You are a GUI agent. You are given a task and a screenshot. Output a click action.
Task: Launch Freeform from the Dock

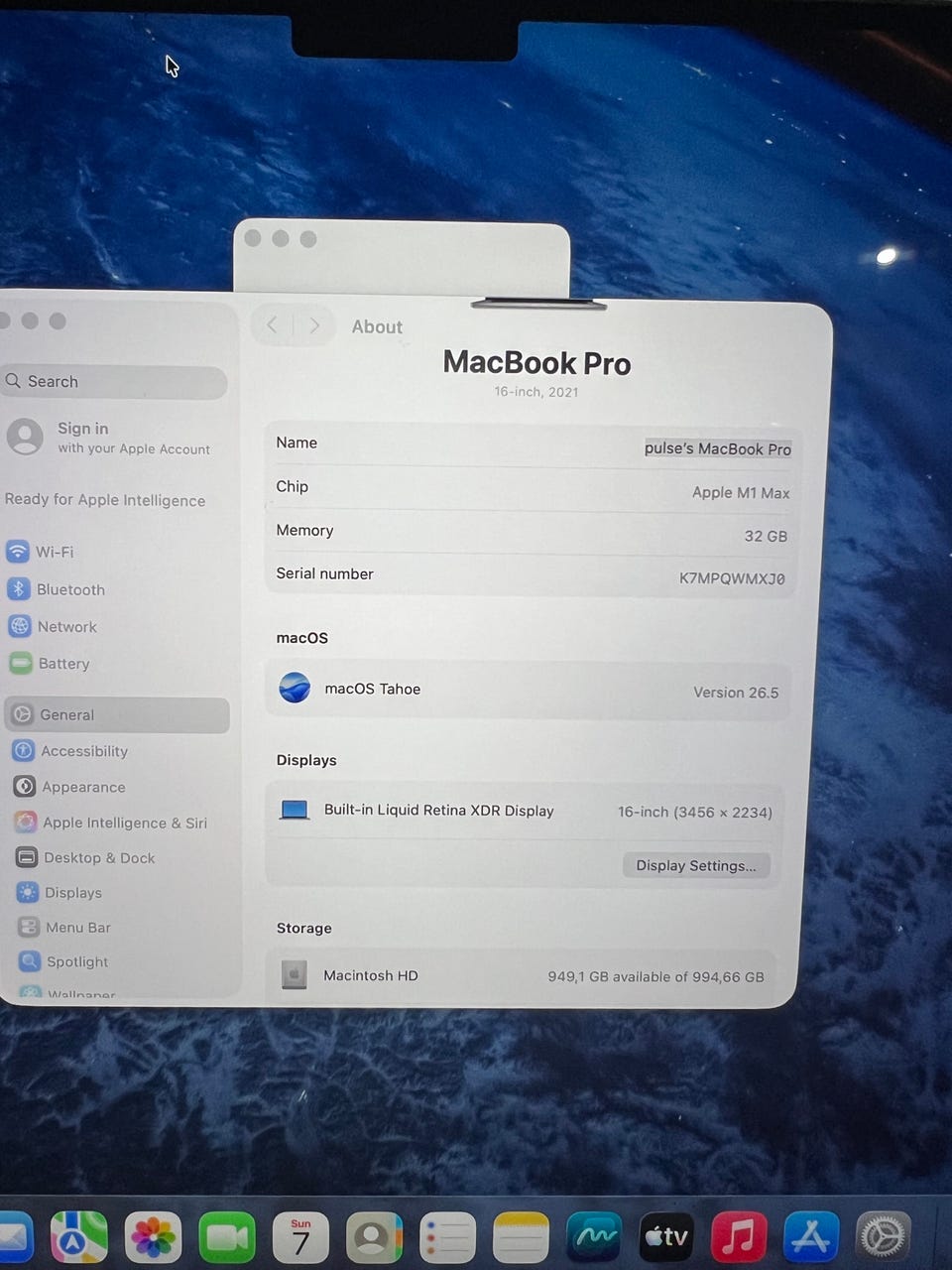593,1237
